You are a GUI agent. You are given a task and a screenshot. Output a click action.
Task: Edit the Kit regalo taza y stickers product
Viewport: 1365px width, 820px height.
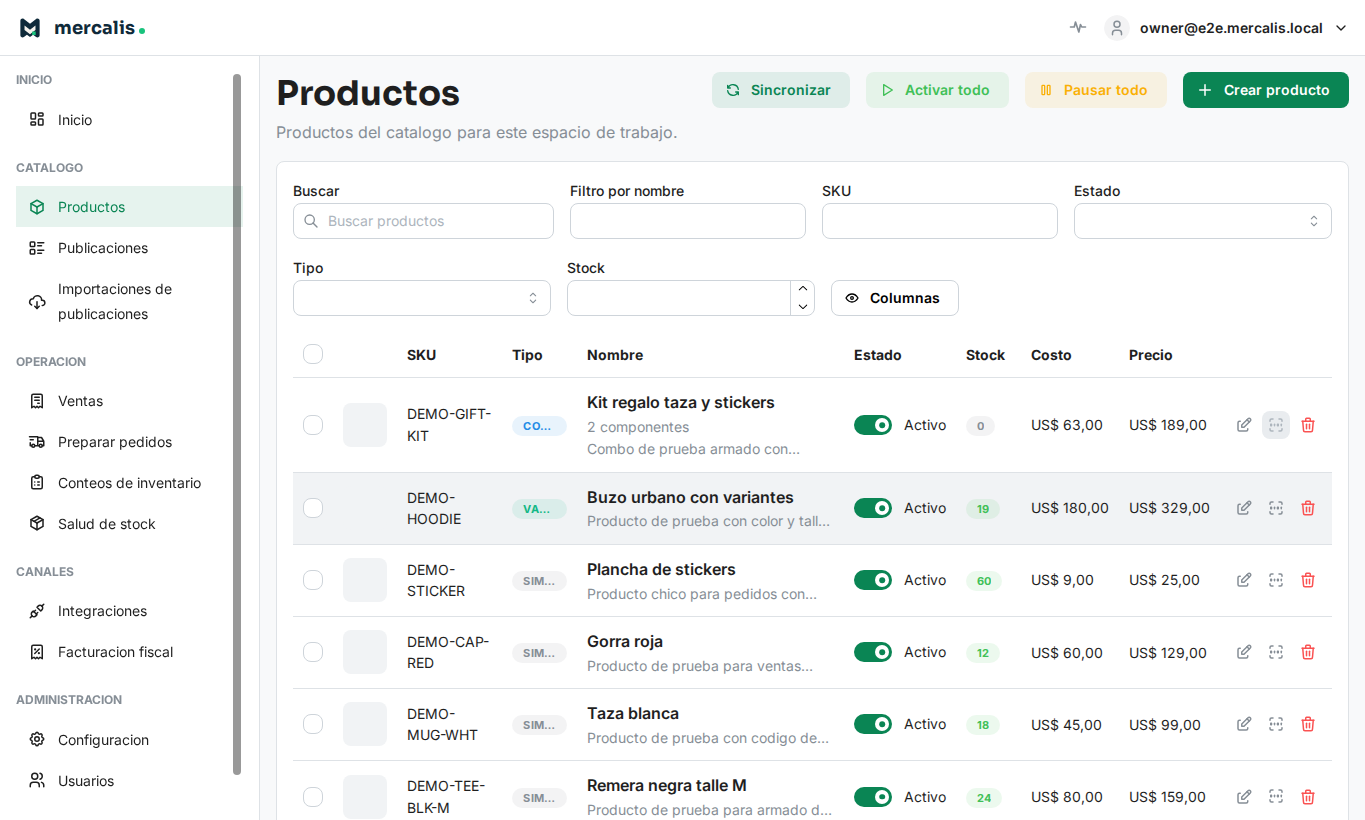pos(1244,425)
